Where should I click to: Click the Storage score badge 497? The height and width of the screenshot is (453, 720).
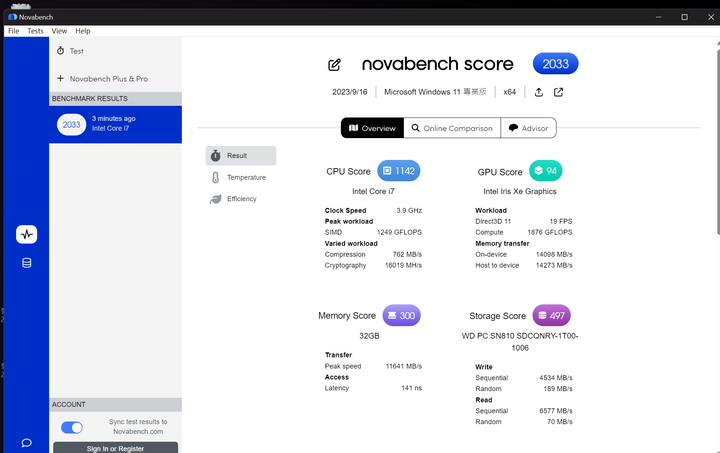(x=551, y=315)
